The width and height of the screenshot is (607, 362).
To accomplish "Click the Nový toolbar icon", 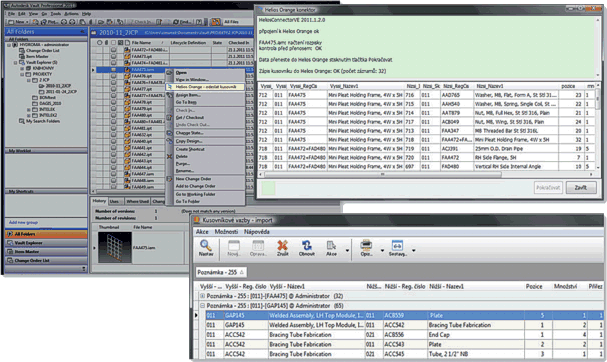I will pos(234,246).
